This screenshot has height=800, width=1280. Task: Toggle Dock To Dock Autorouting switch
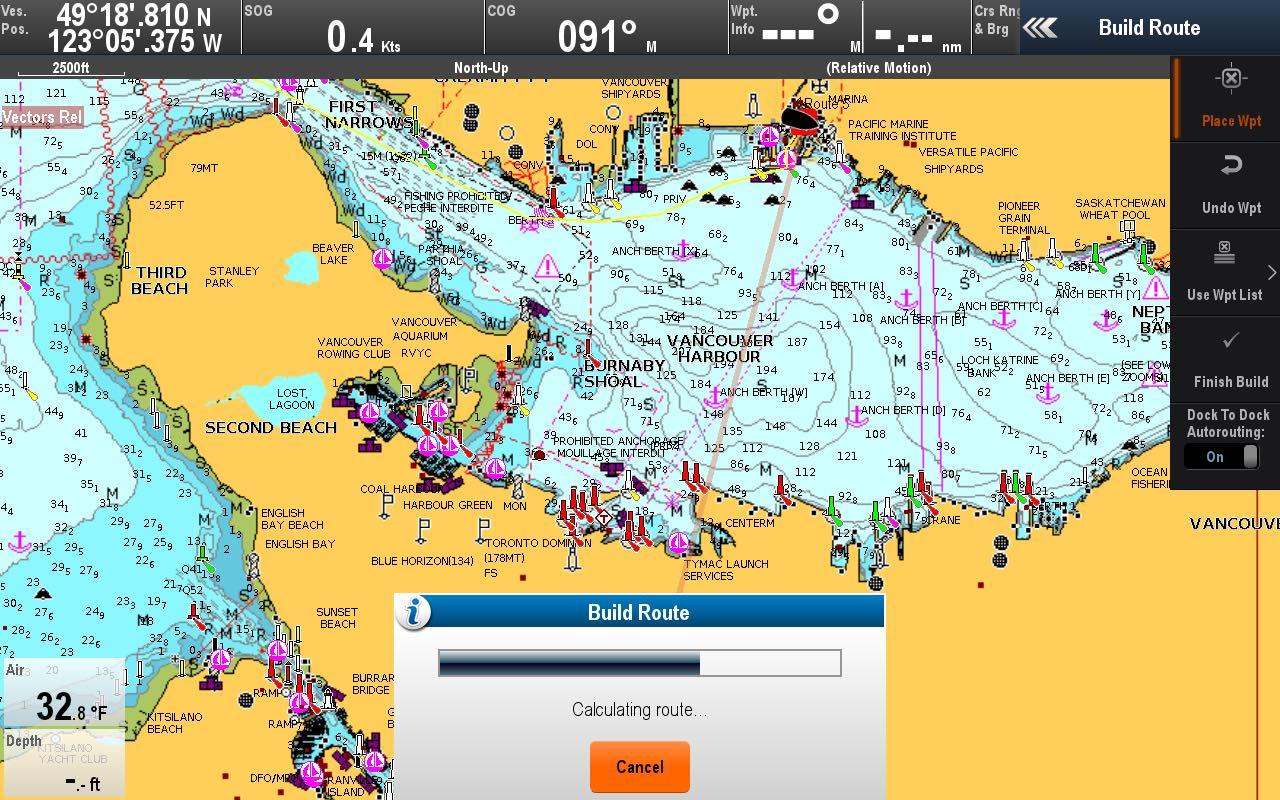click(x=1221, y=456)
